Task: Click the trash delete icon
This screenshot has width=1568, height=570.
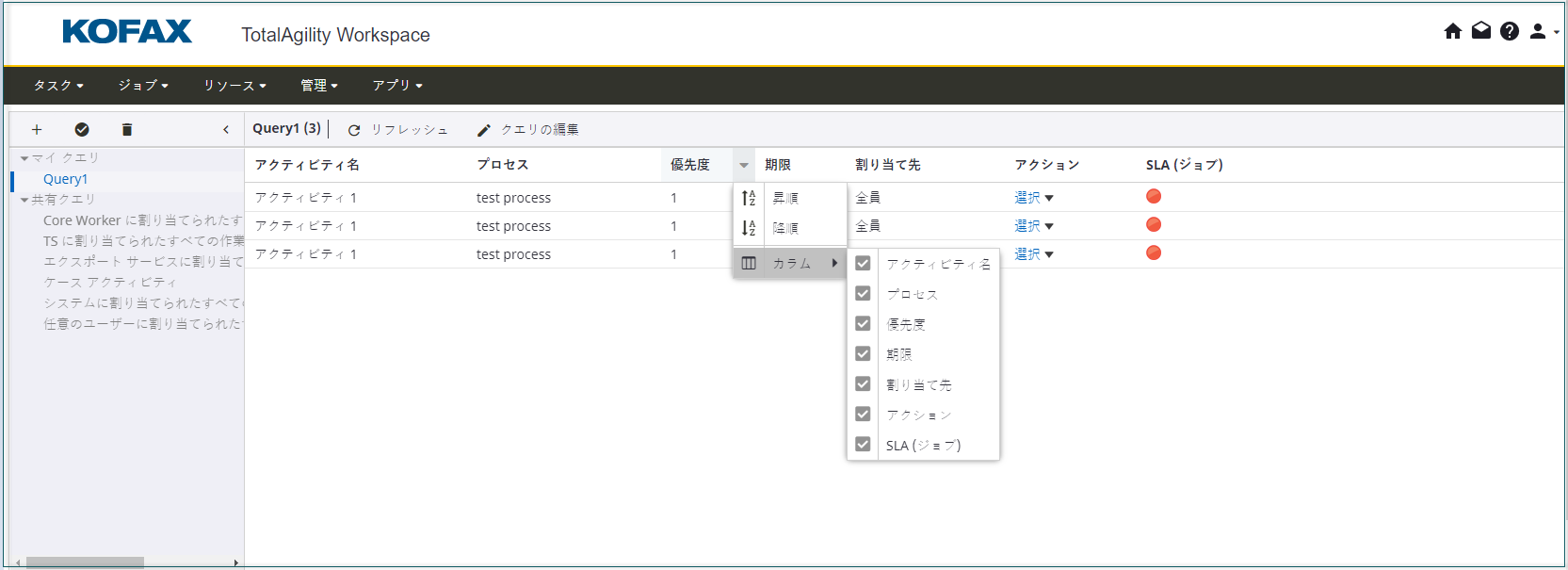Action: pyautogui.click(x=127, y=130)
